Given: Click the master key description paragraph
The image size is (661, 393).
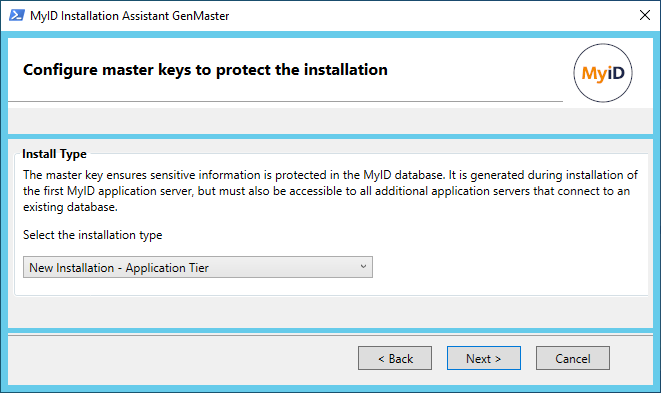Looking at the screenshot, I should pos(330,191).
